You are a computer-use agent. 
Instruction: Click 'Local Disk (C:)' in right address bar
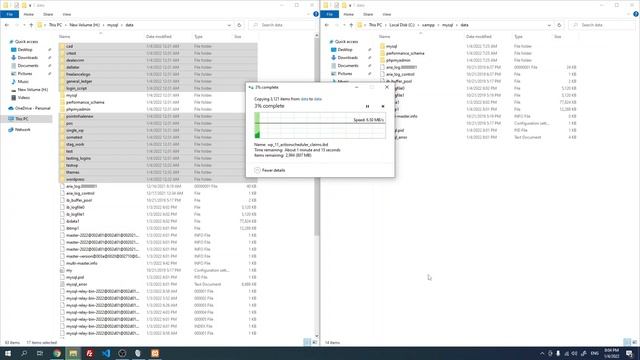(402, 25)
